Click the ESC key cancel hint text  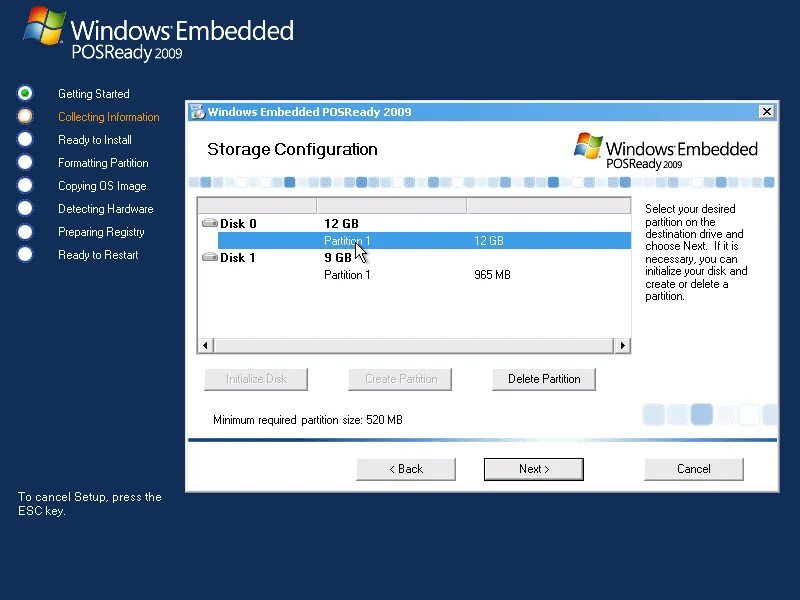tap(90, 504)
